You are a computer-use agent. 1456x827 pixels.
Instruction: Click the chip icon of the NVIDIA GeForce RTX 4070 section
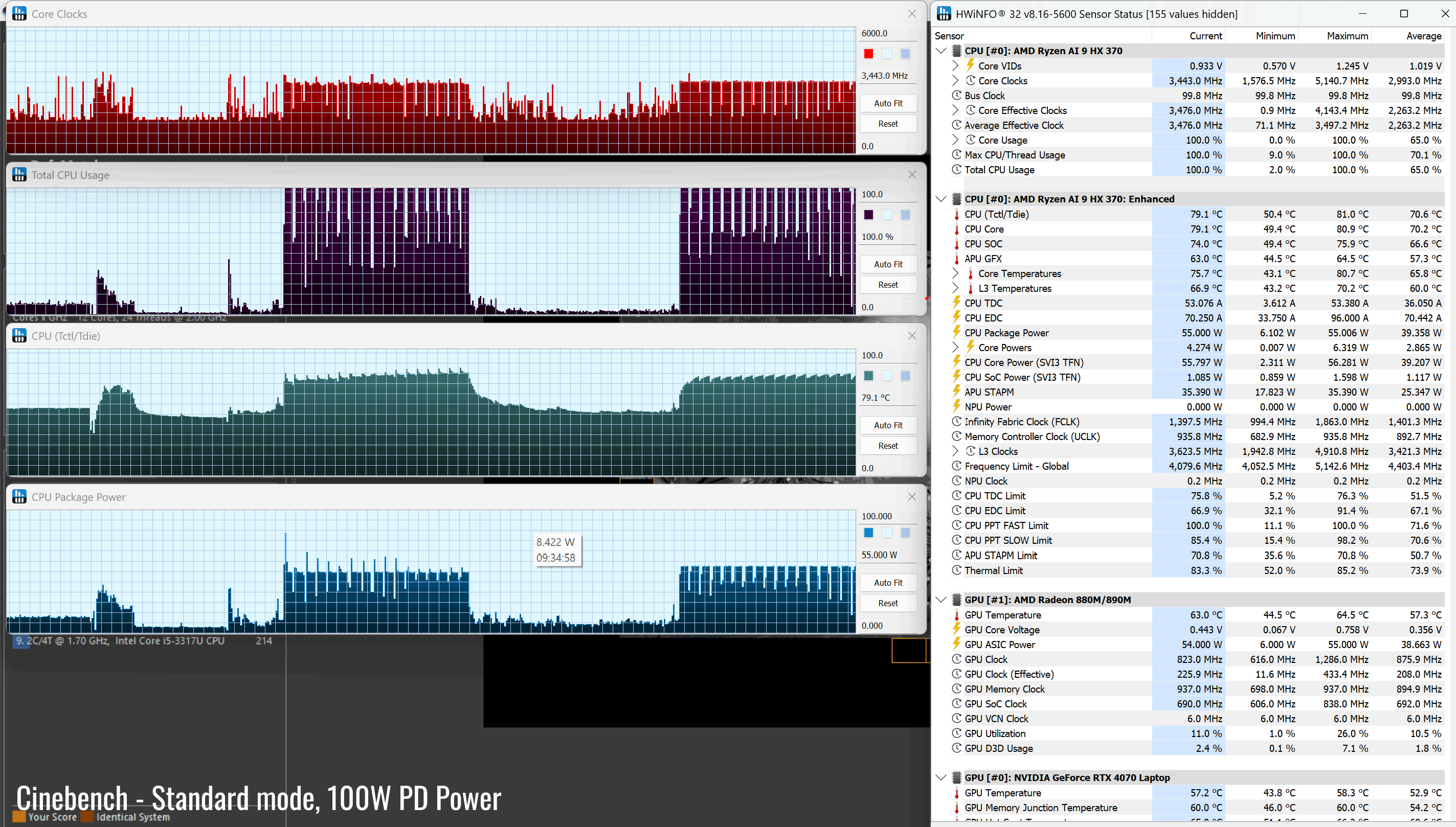956,777
